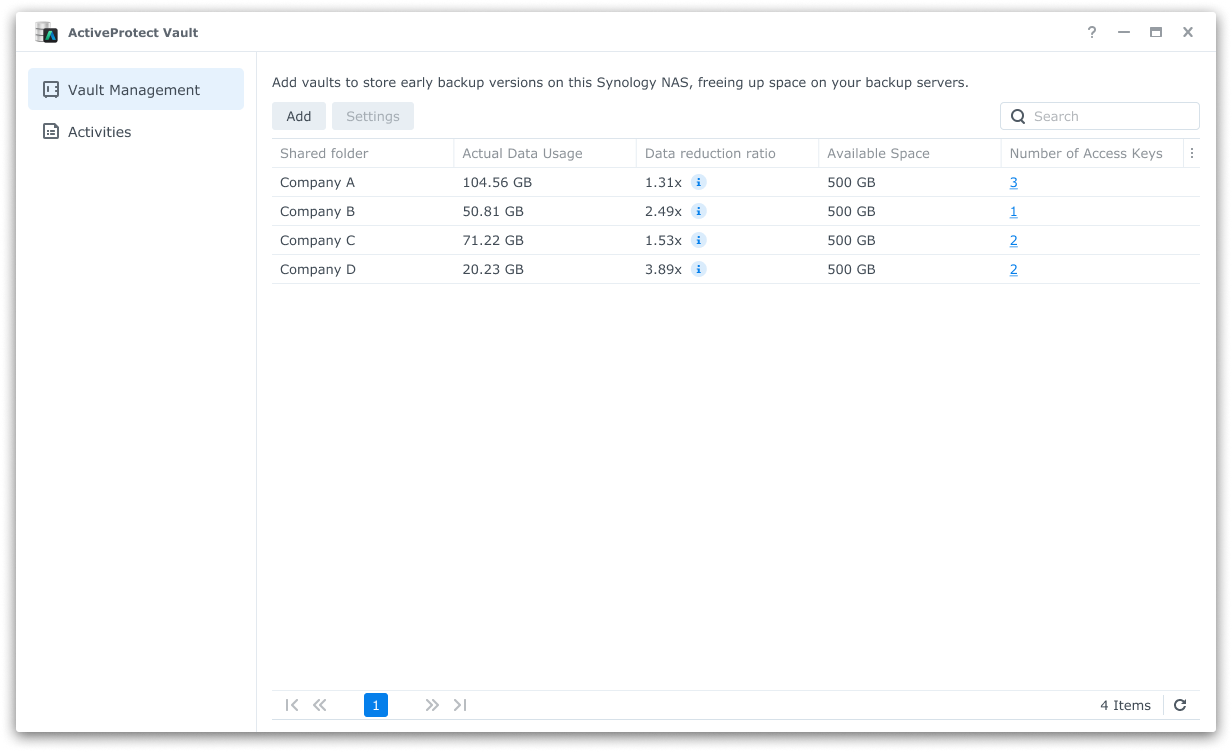1232x752 pixels.
Task: Open the column options kebab menu
Action: (1191, 153)
